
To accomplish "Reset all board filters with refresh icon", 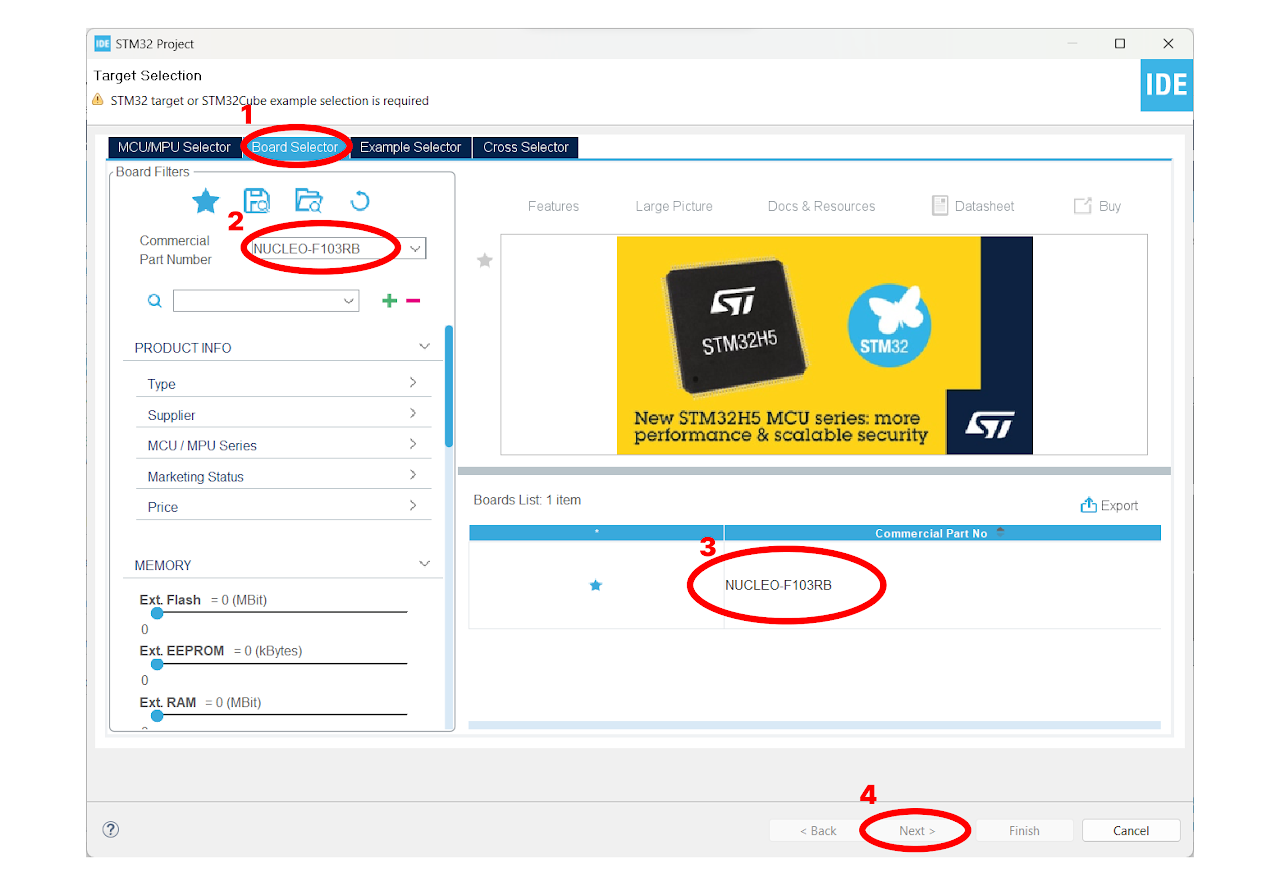I will click(x=360, y=201).
